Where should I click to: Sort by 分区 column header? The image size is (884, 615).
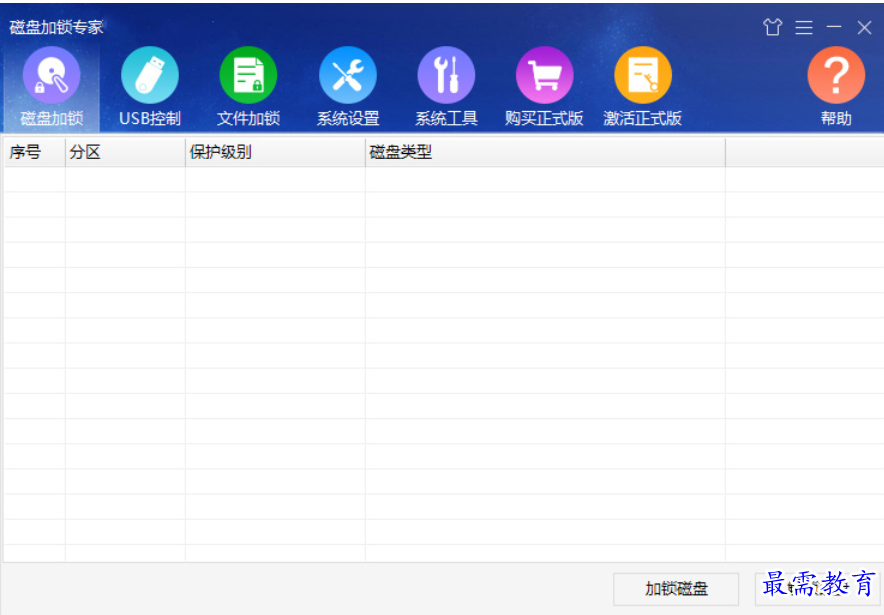[125, 152]
